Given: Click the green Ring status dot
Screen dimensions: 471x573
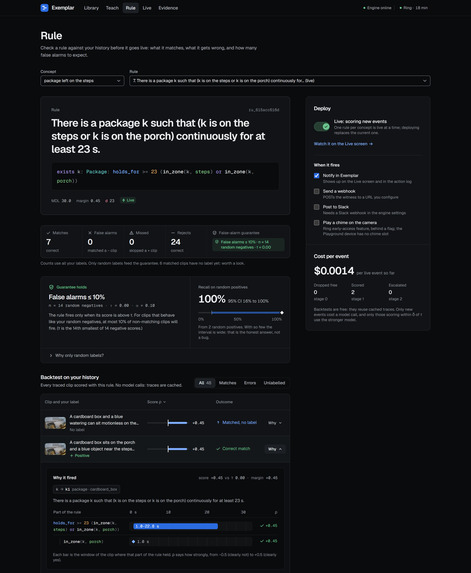Looking at the screenshot, I should tap(400, 8).
